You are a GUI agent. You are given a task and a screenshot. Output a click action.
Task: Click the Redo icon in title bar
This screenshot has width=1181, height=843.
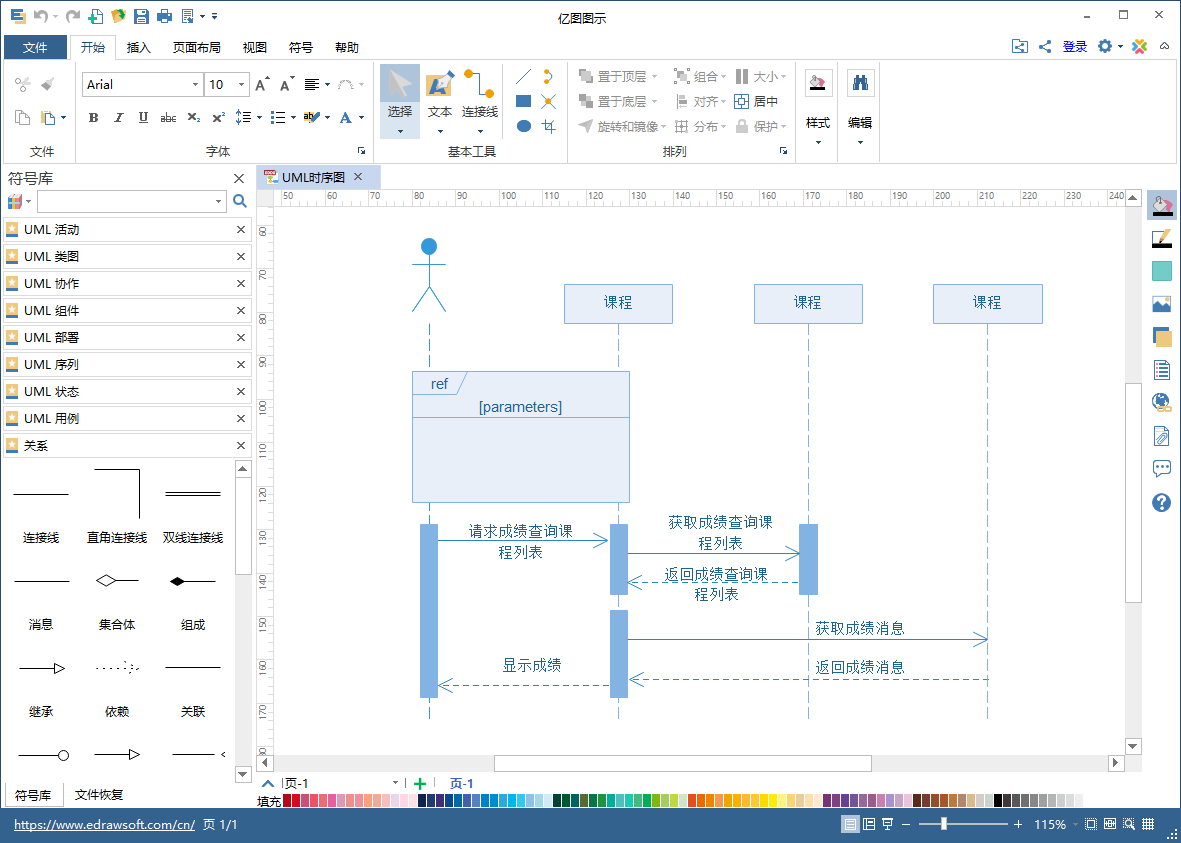click(73, 15)
